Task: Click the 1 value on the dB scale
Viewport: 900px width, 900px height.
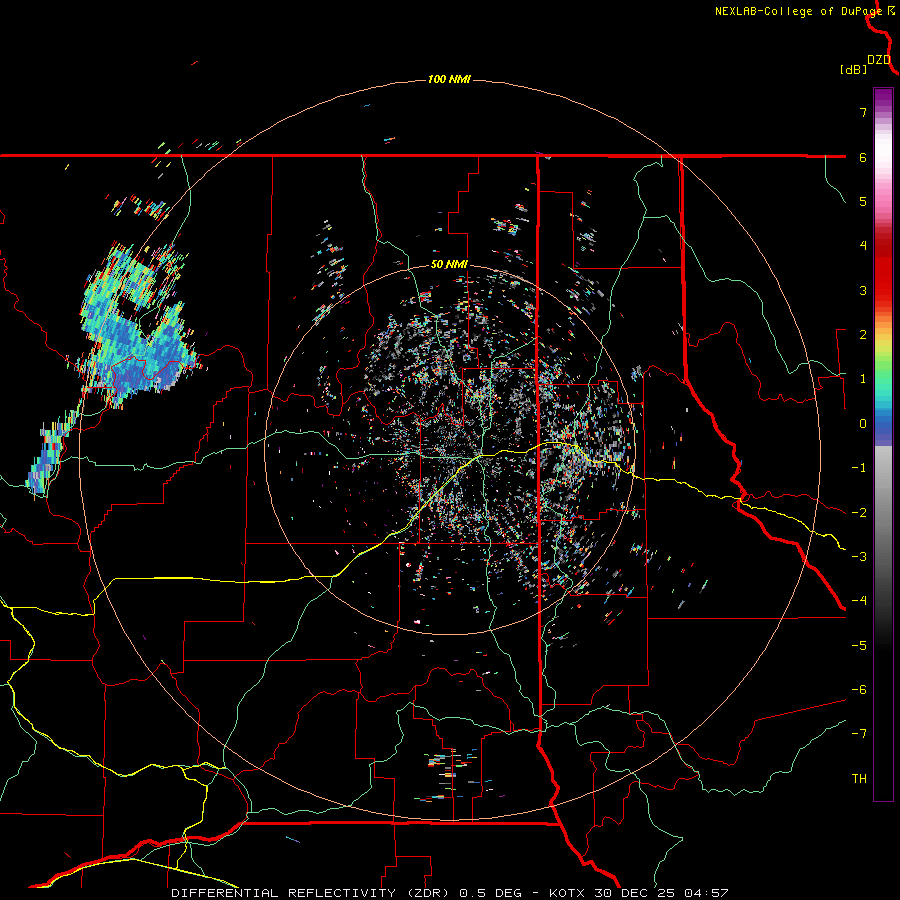Action: click(x=863, y=379)
